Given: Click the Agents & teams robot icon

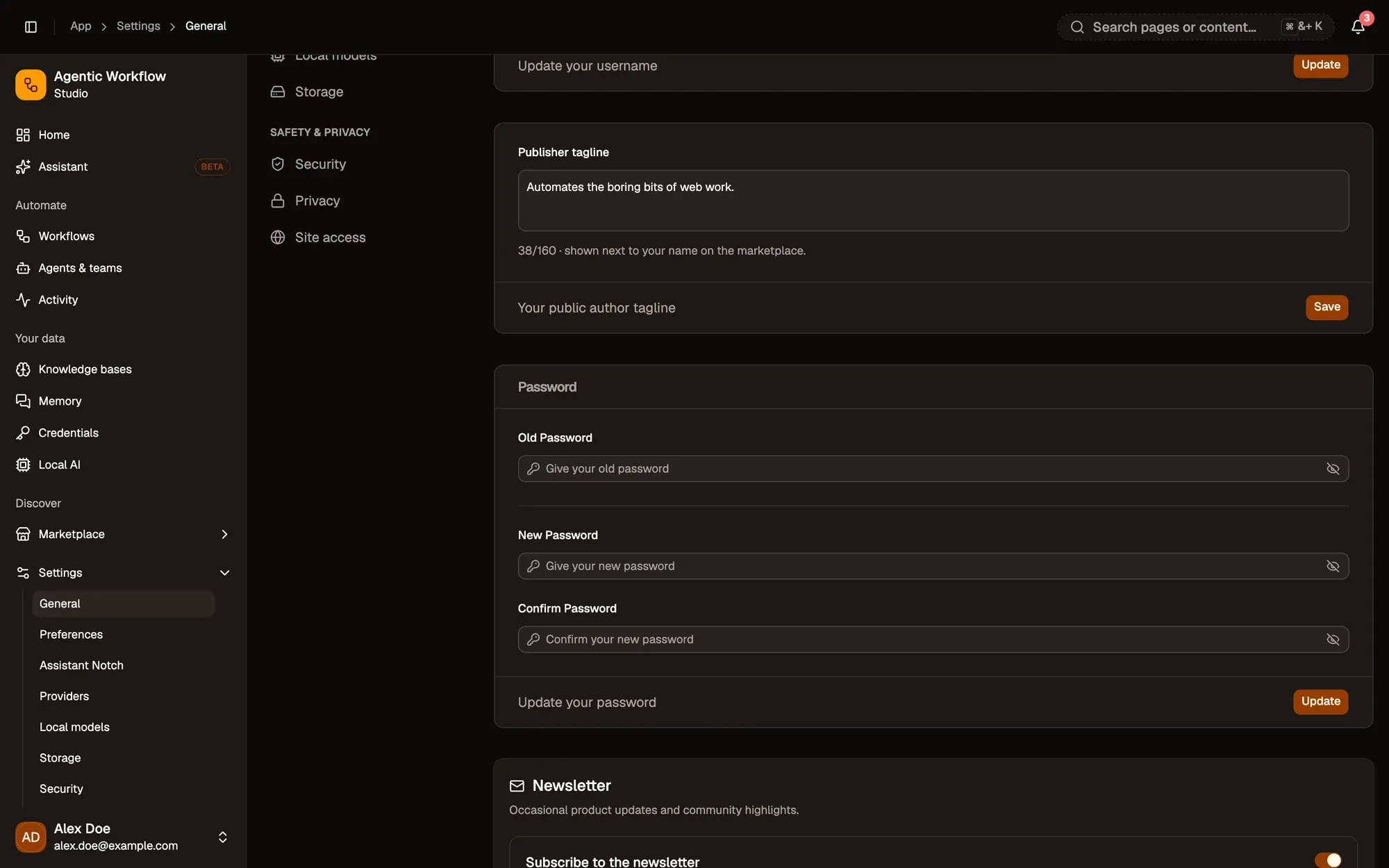Looking at the screenshot, I should coord(23,268).
